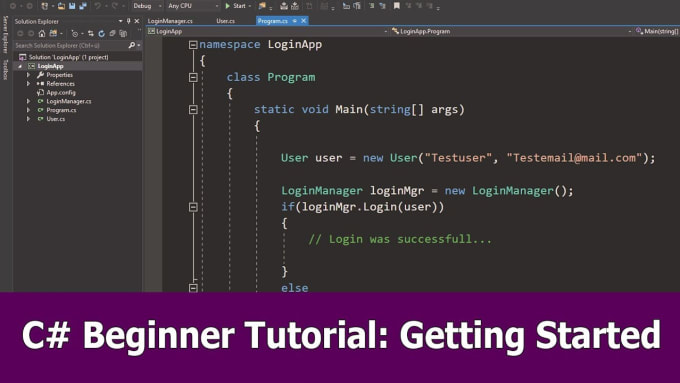The height and width of the screenshot is (383, 680).
Task: Click the Solution Explorer Home icon
Action: tap(42, 33)
